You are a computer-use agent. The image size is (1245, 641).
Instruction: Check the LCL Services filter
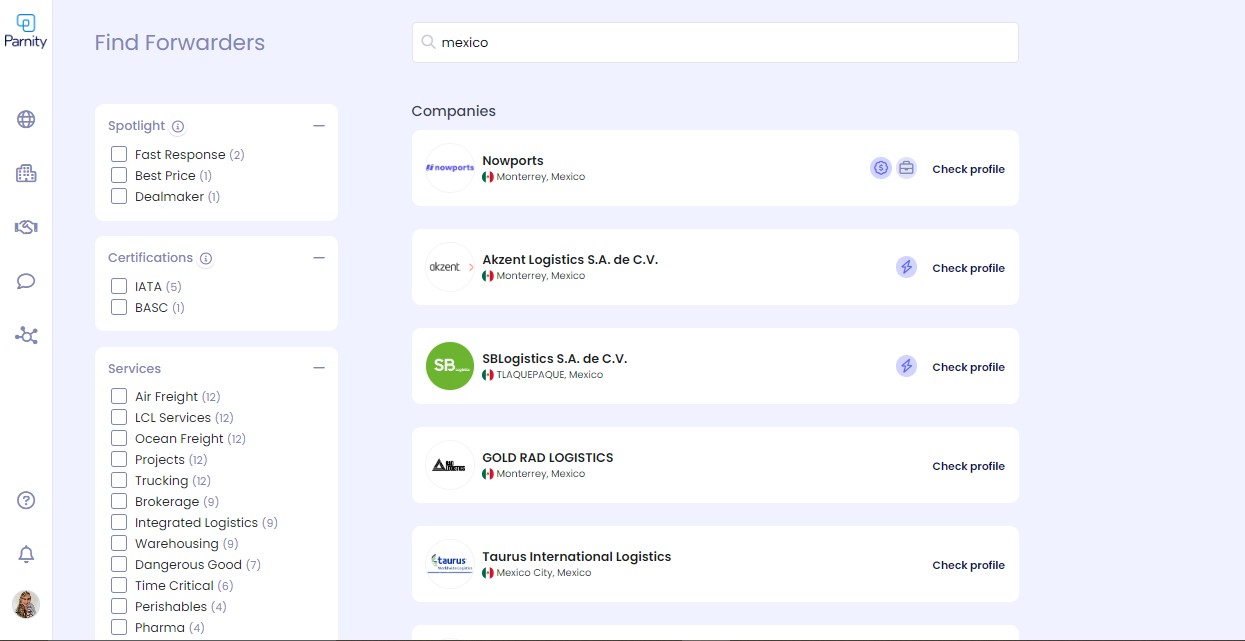pyautogui.click(x=119, y=417)
